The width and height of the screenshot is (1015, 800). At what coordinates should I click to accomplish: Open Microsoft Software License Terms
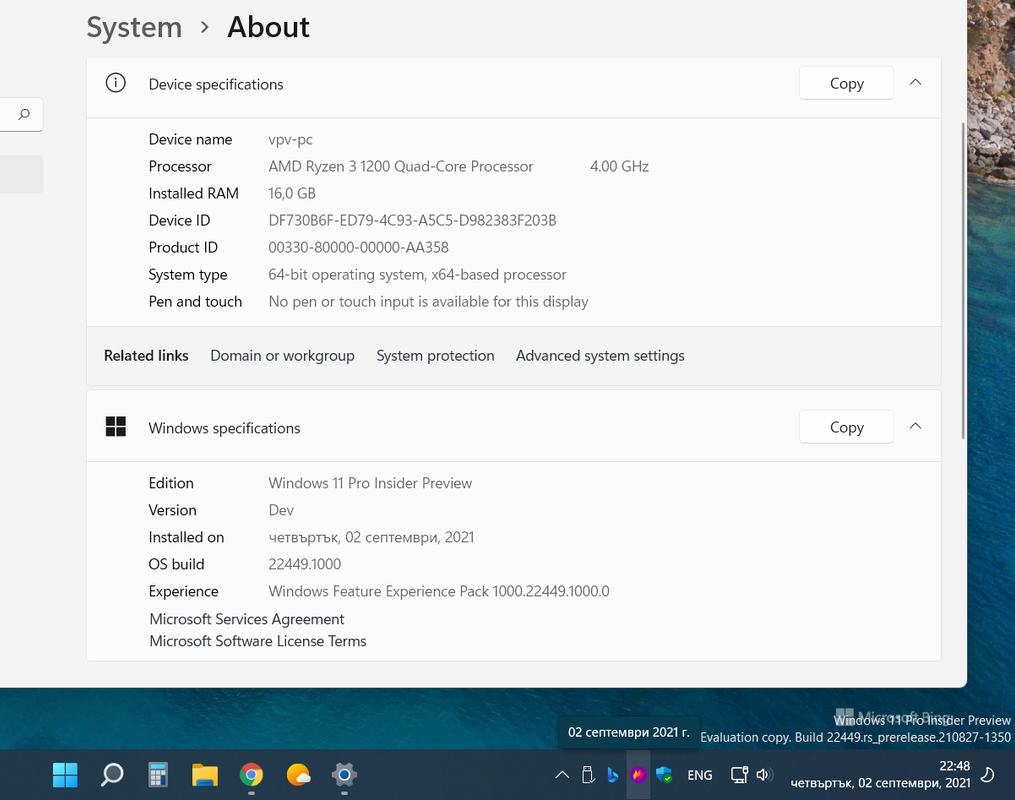258,641
